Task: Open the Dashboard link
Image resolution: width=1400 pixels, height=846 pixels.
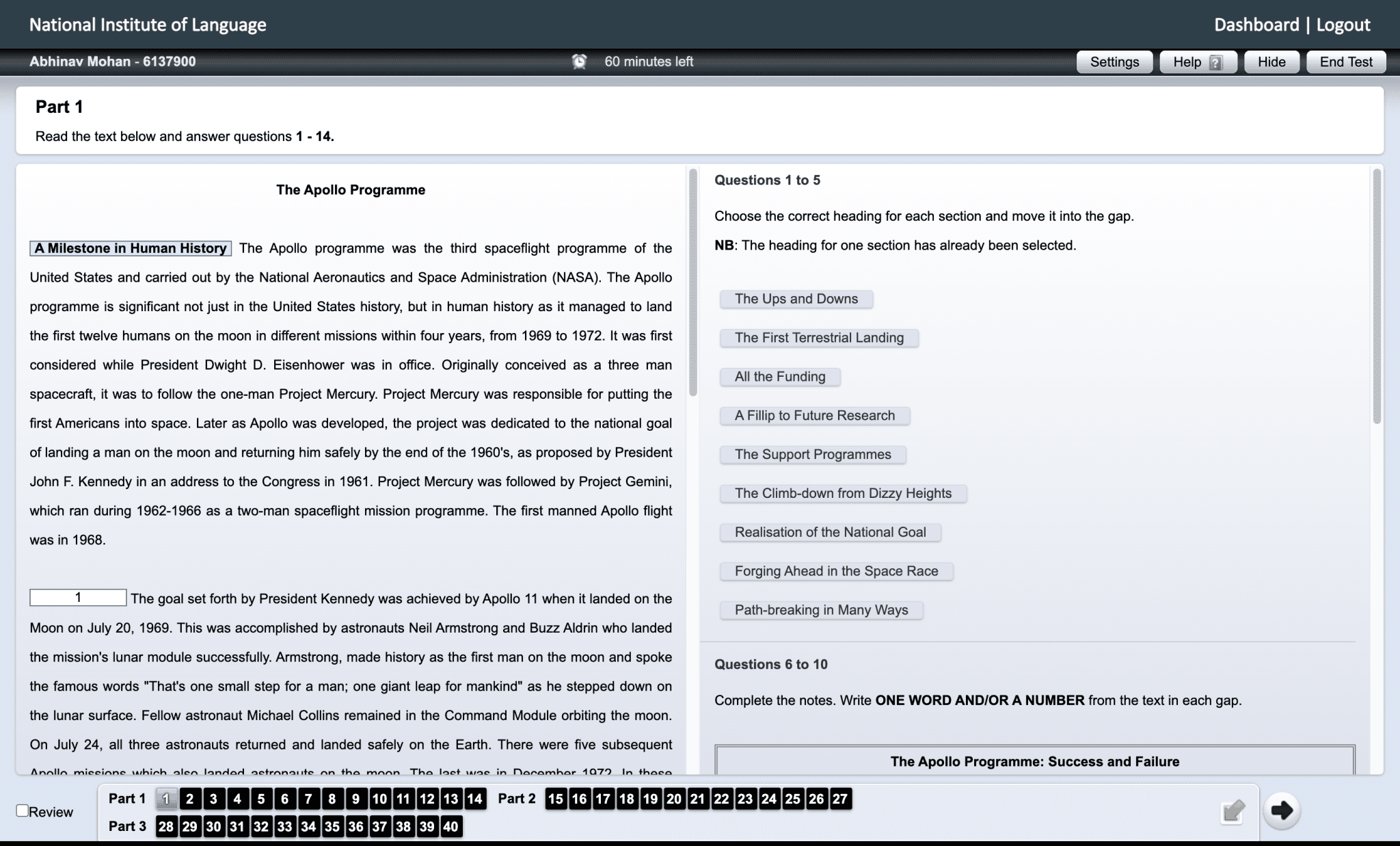Action: click(1256, 25)
